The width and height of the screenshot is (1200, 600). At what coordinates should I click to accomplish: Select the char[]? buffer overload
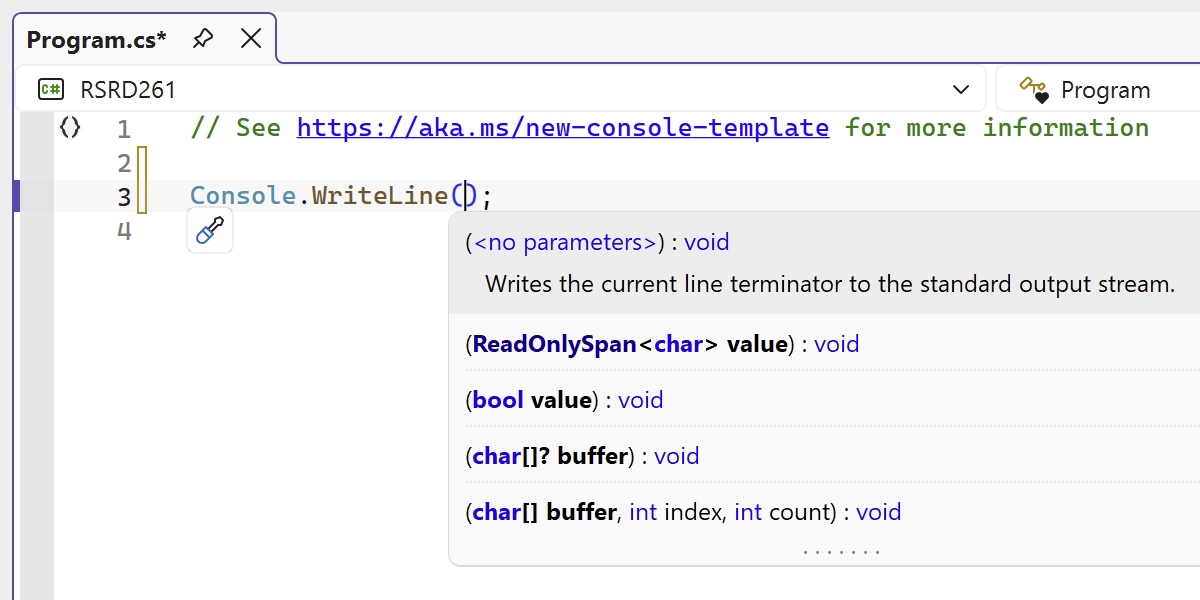pyautogui.click(x=582, y=456)
